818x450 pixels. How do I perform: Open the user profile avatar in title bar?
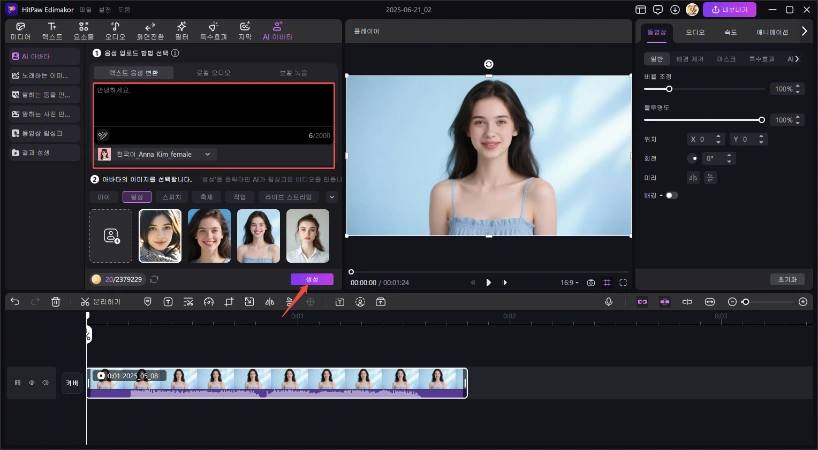[692, 9]
